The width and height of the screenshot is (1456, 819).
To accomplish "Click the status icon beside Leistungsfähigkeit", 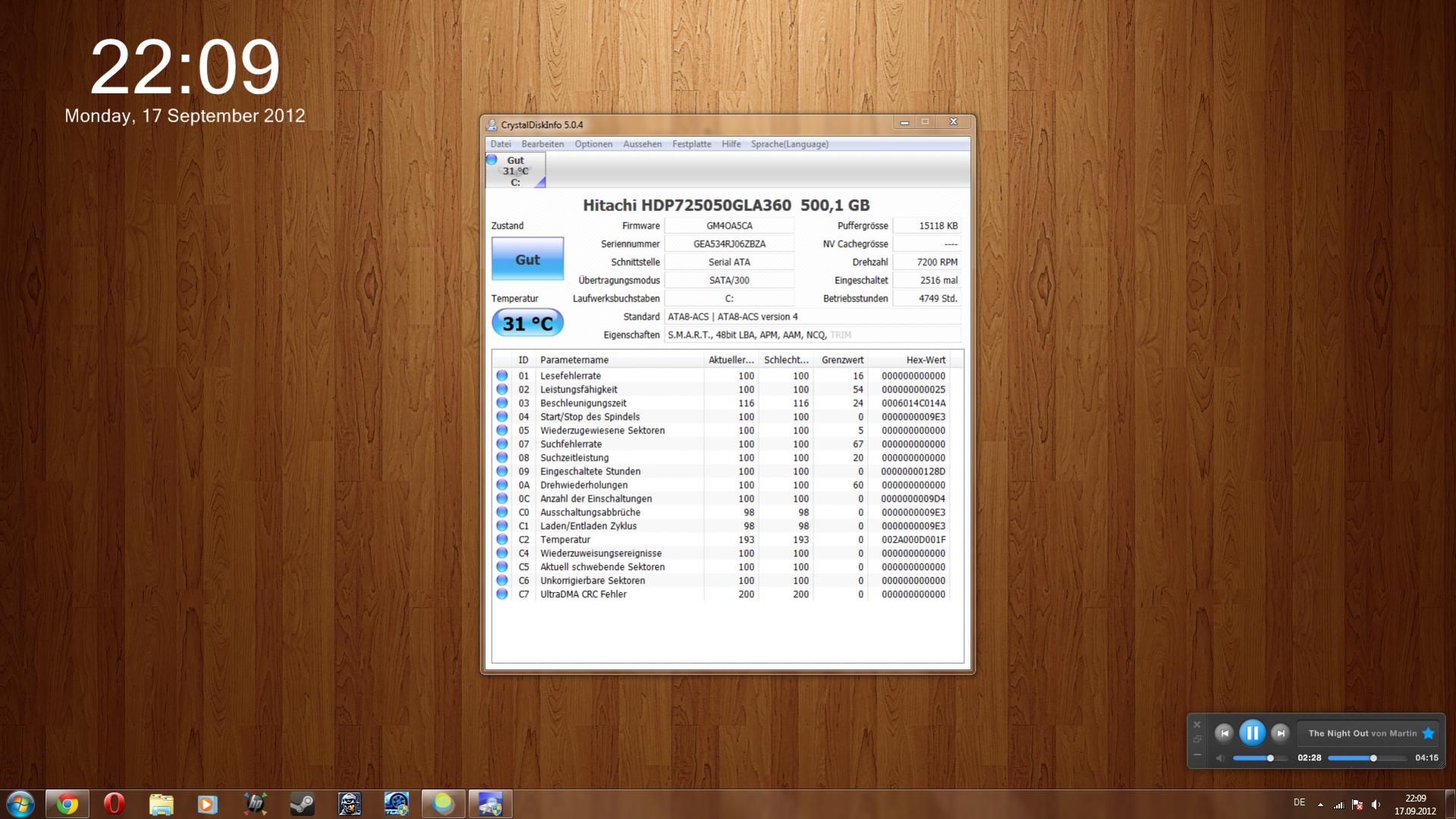I will coord(502,389).
